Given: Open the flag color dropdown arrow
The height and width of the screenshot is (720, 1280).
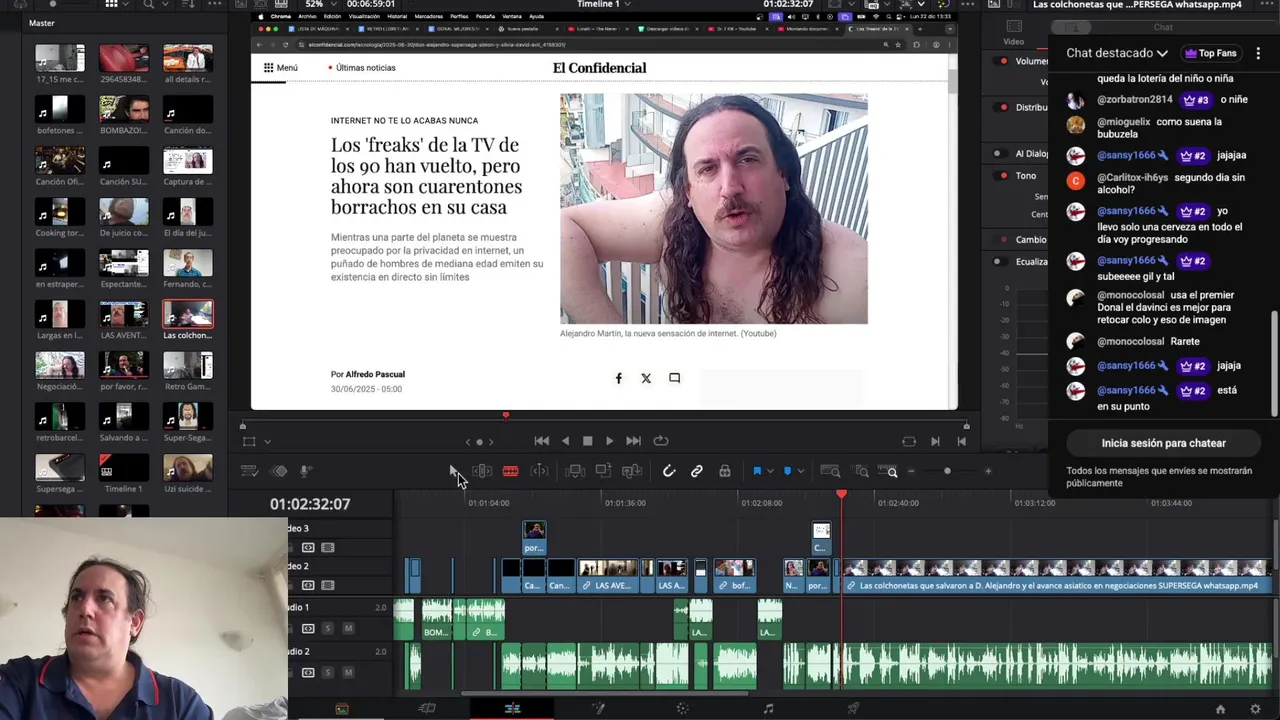Looking at the screenshot, I should pyautogui.click(x=769, y=471).
